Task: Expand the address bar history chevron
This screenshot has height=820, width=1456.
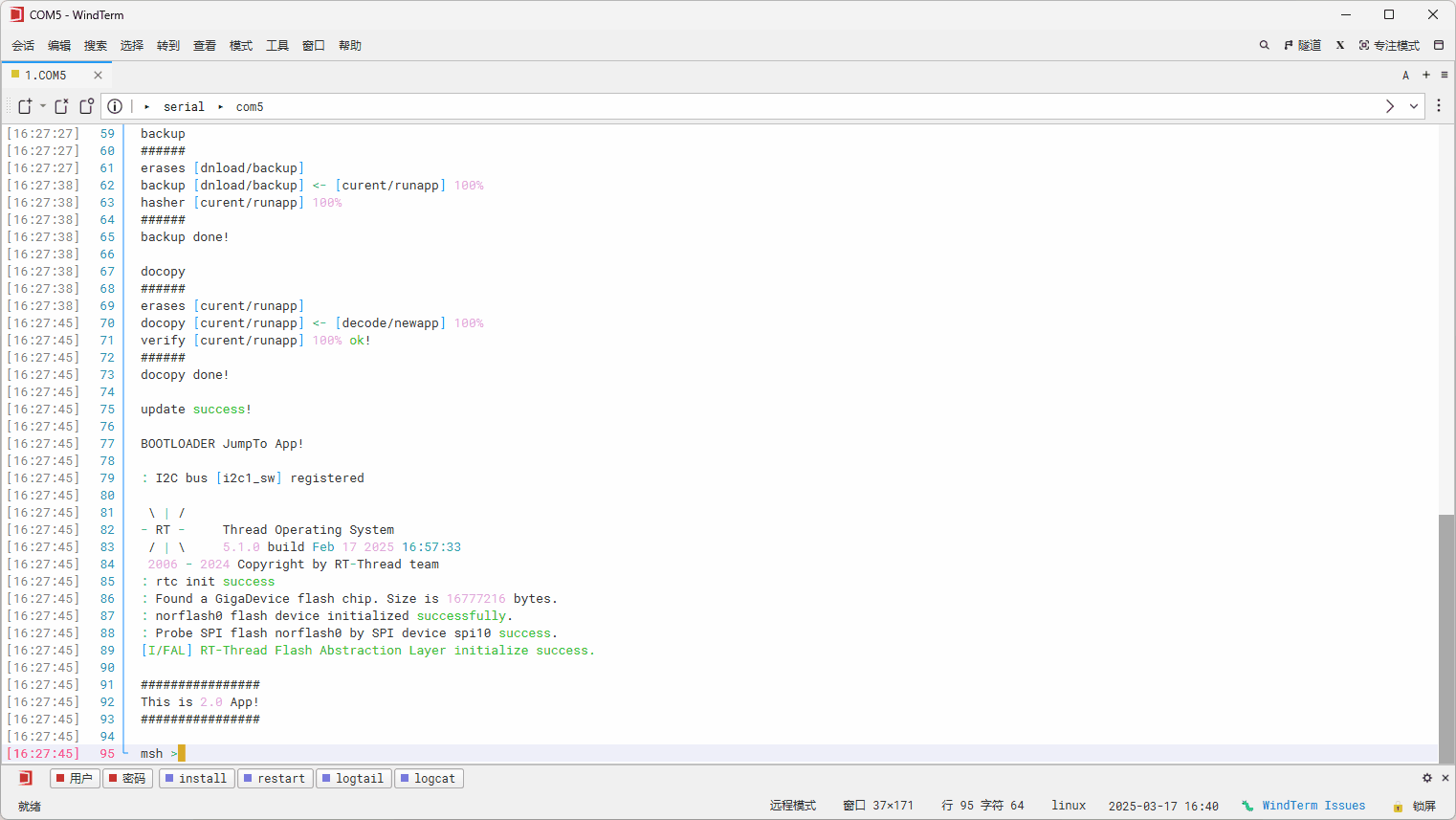Action: pyautogui.click(x=1413, y=106)
